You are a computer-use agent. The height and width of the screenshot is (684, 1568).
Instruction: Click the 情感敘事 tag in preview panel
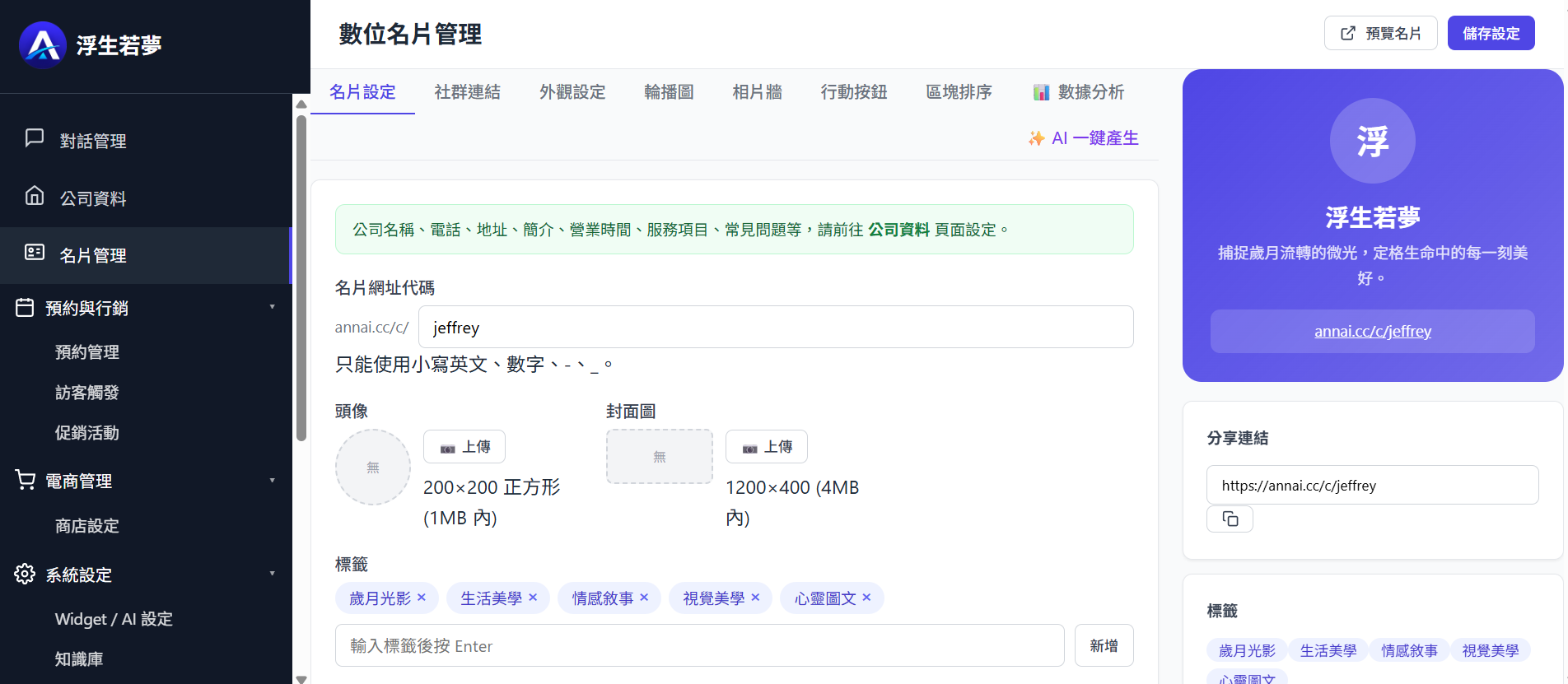point(1409,650)
